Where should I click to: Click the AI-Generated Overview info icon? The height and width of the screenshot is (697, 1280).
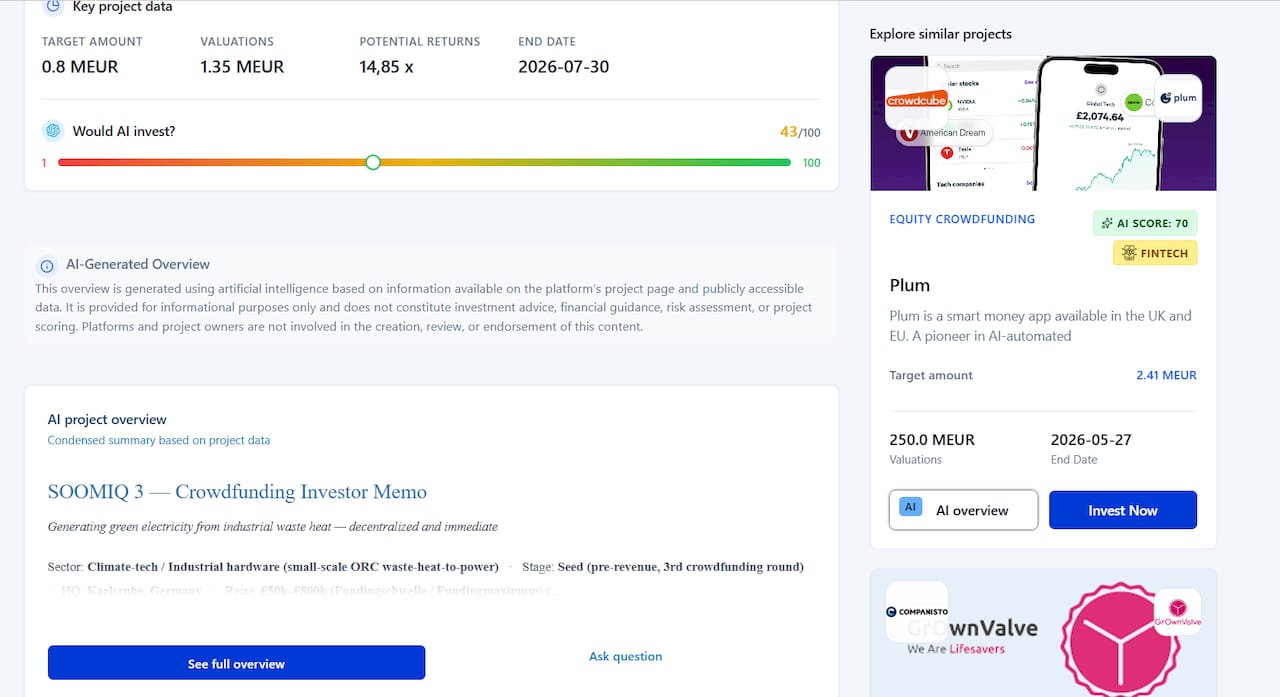[46, 266]
